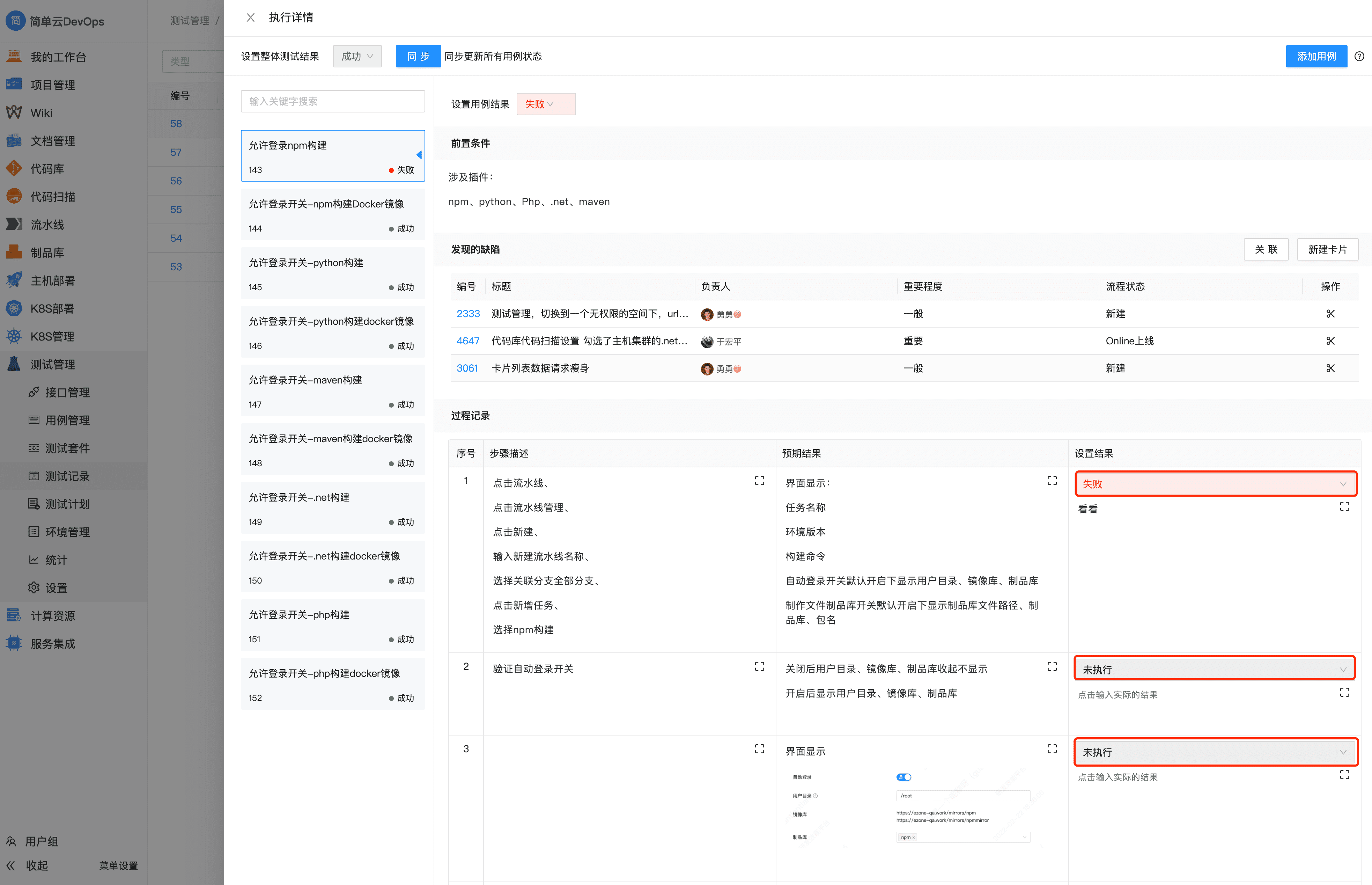Click the unlink scissors icon for defect 2333

[1330, 314]
